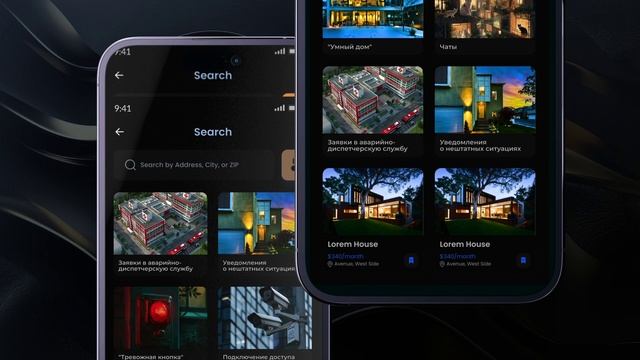Tap the lower 9:41 clock on the left phone
The height and width of the screenshot is (360, 640).
122,109
